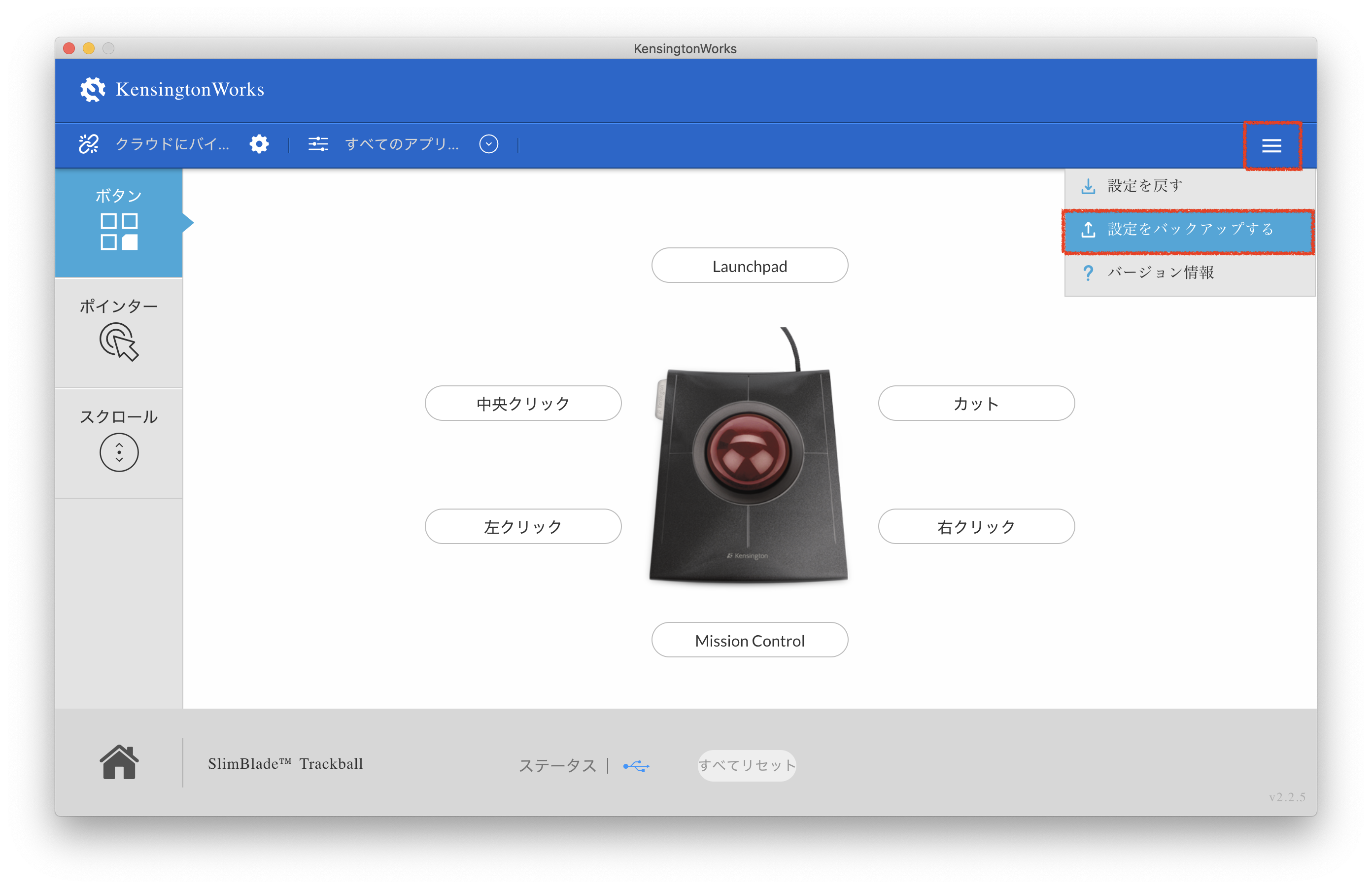Open the hamburger menu icon
The height and width of the screenshot is (889, 1372).
point(1271,145)
